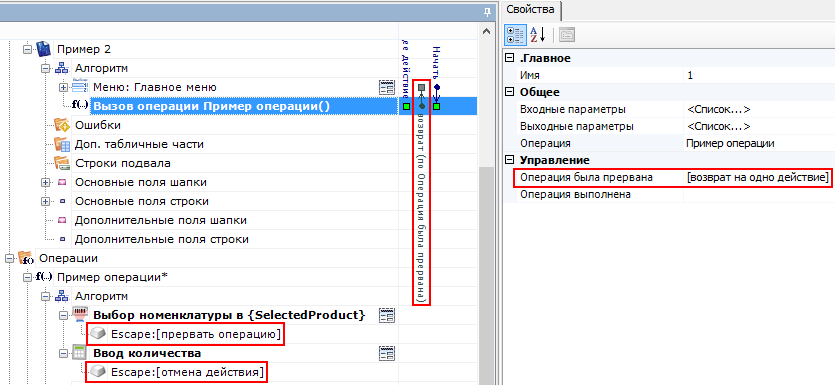Switch to the Свойства tab
Image resolution: width=835 pixels, height=385 pixels.
pos(530,9)
